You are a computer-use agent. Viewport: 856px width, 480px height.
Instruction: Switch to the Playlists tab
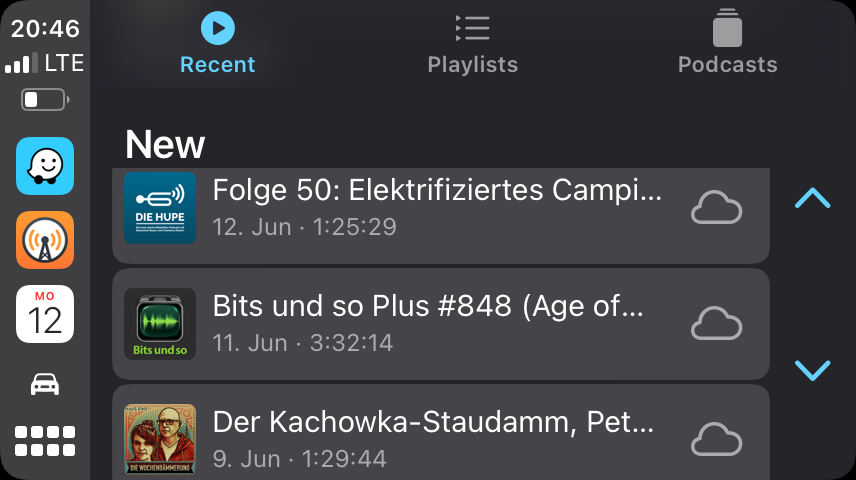coord(472,43)
